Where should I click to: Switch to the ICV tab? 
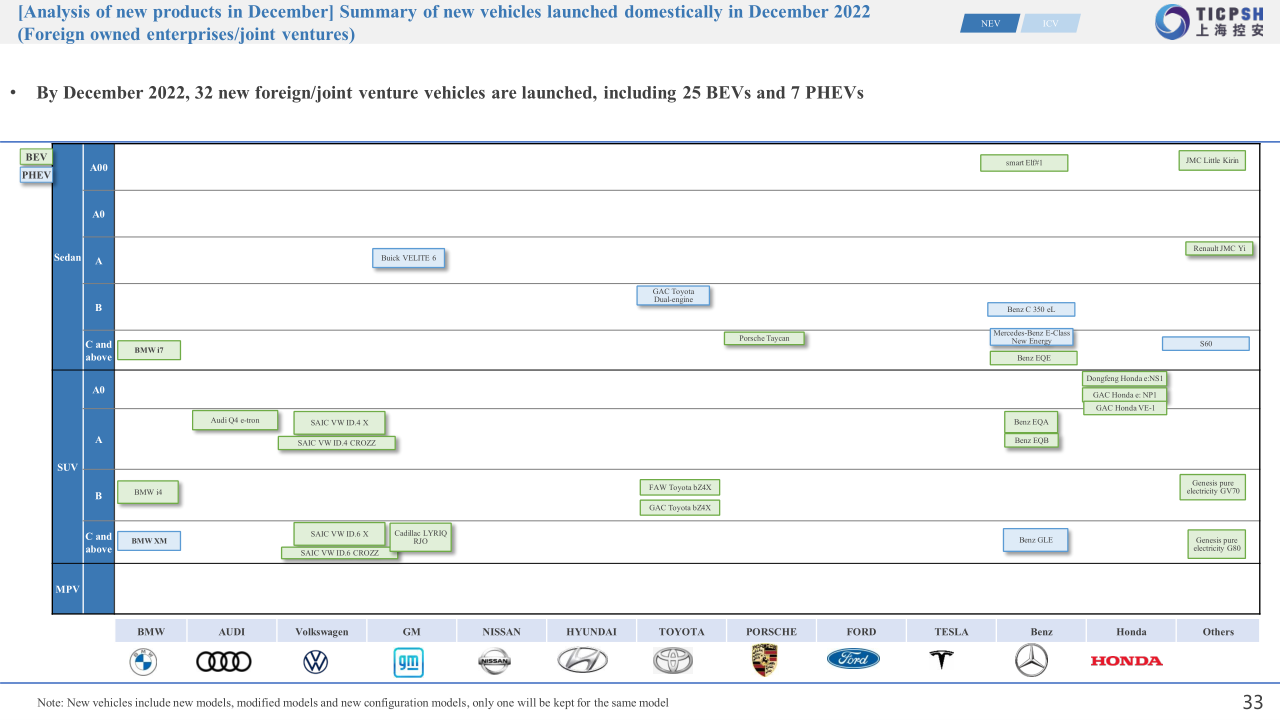[1050, 24]
